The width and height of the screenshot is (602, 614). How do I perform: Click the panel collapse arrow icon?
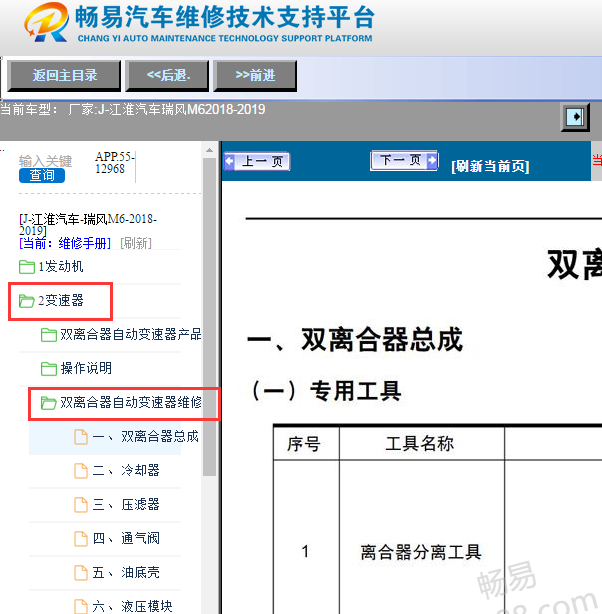point(575,117)
